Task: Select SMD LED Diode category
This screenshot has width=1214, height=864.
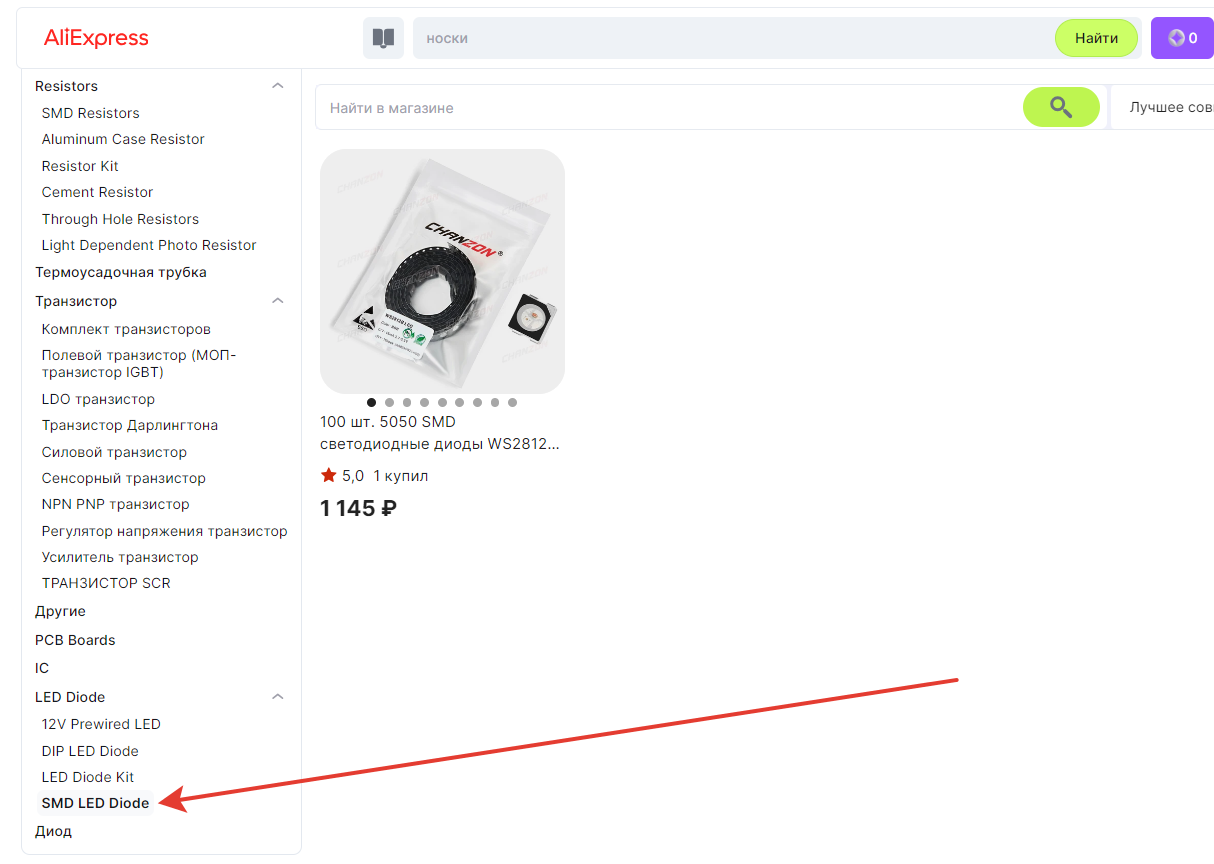Action: (95, 803)
